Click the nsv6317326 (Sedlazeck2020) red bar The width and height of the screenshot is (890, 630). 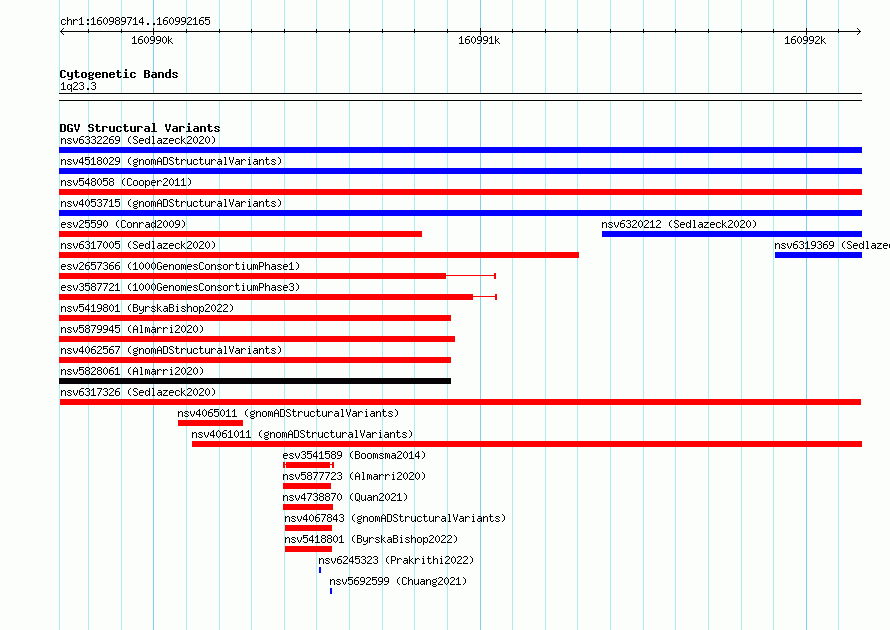[460, 402]
